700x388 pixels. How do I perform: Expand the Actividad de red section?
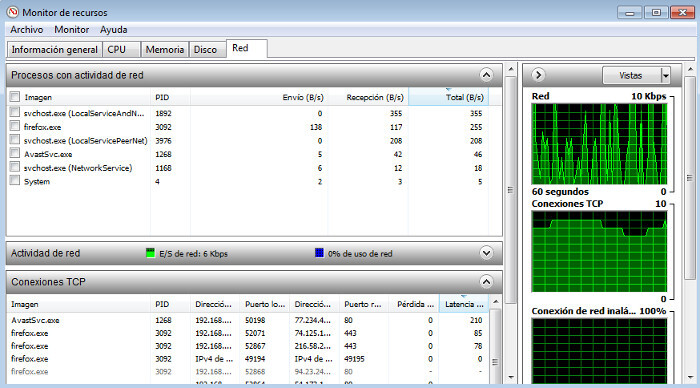(x=486, y=253)
